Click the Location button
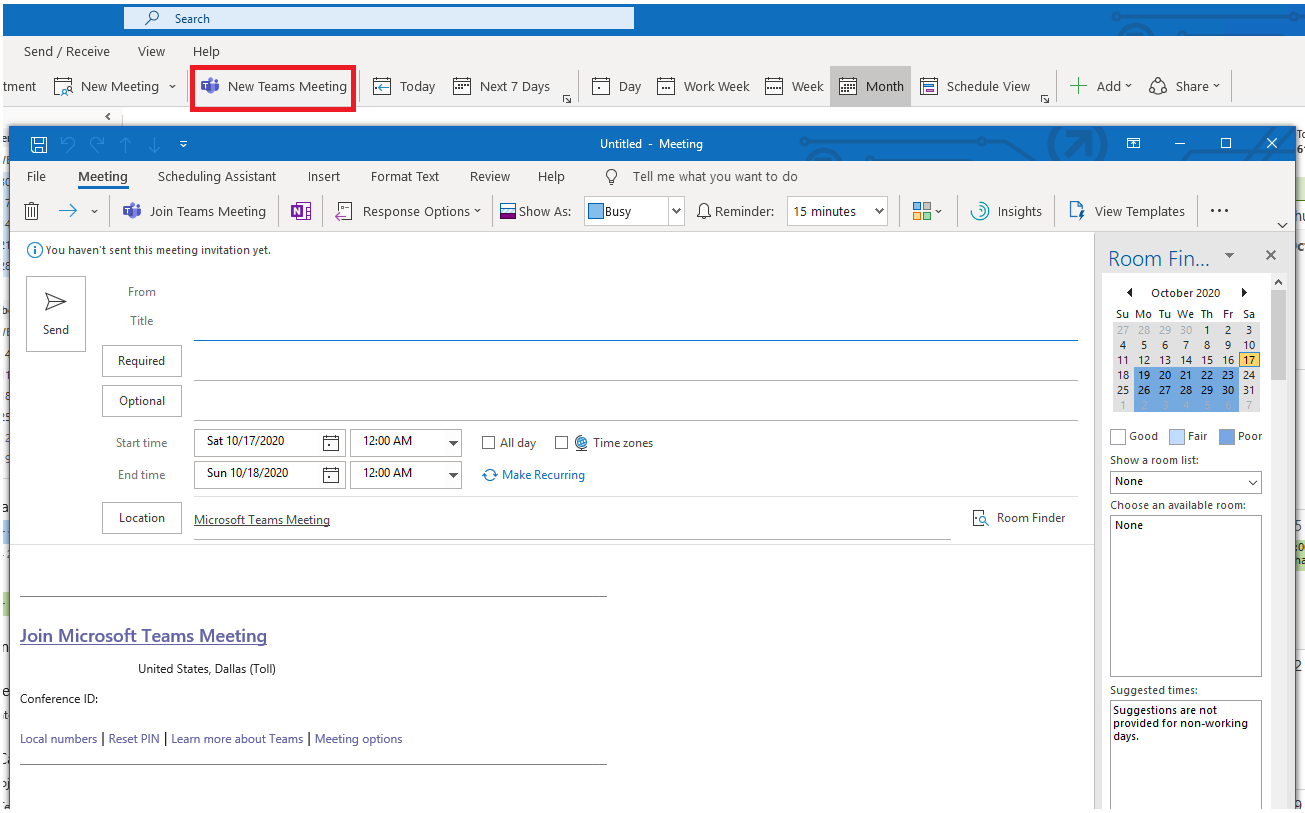 coord(142,518)
